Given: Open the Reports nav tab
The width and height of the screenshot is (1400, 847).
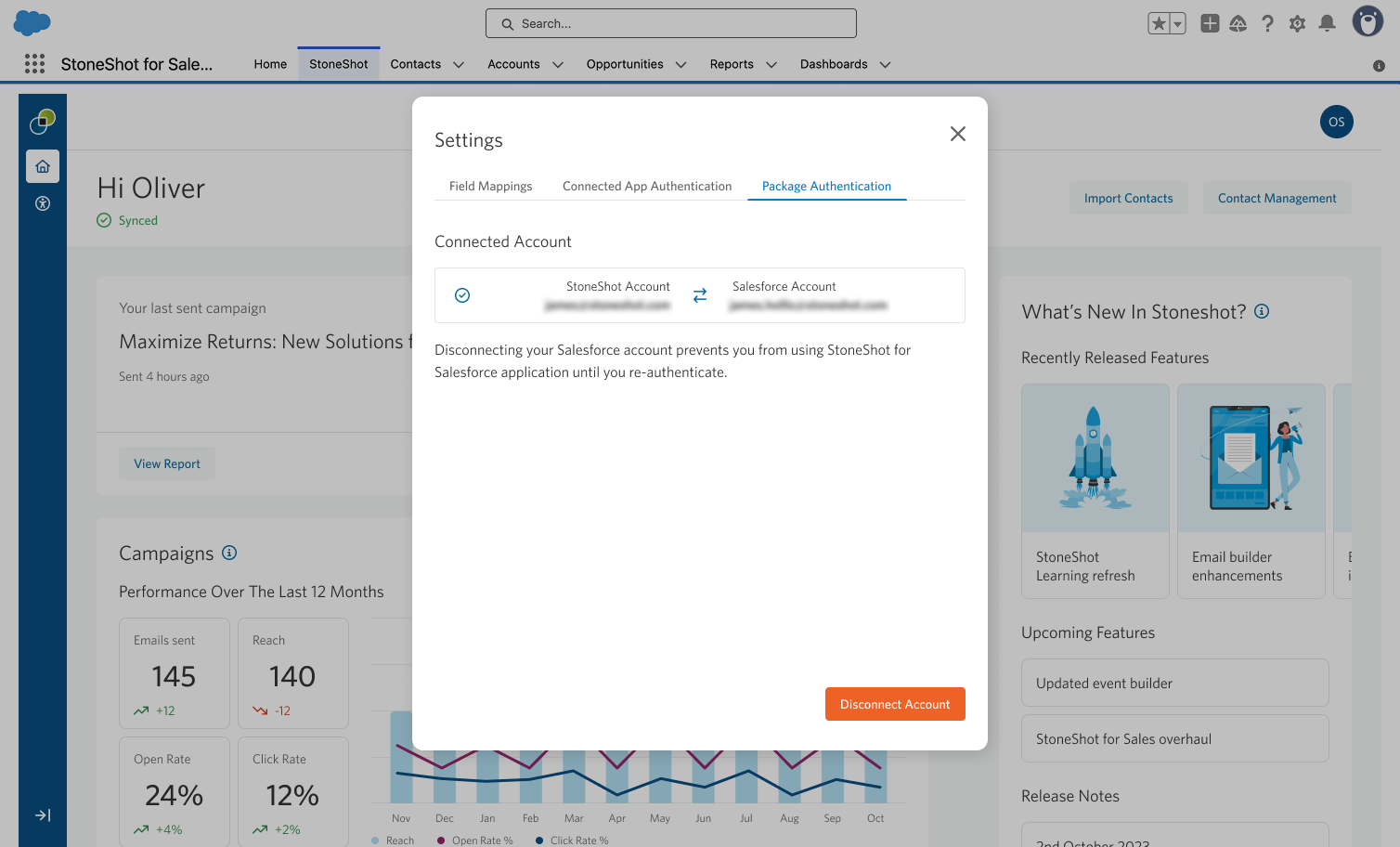Looking at the screenshot, I should click(x=732, y=64).
